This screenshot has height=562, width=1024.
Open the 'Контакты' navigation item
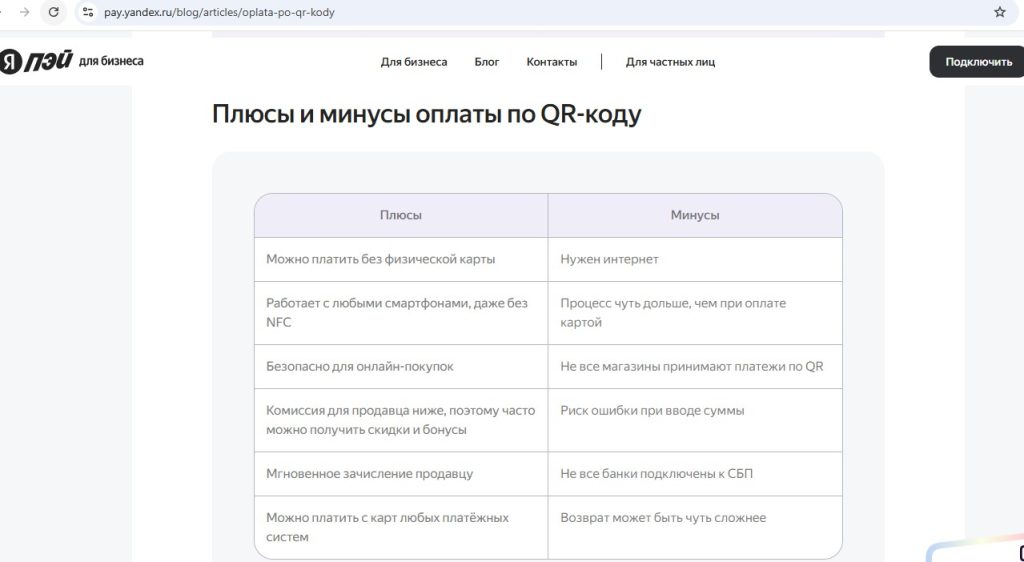552,62
